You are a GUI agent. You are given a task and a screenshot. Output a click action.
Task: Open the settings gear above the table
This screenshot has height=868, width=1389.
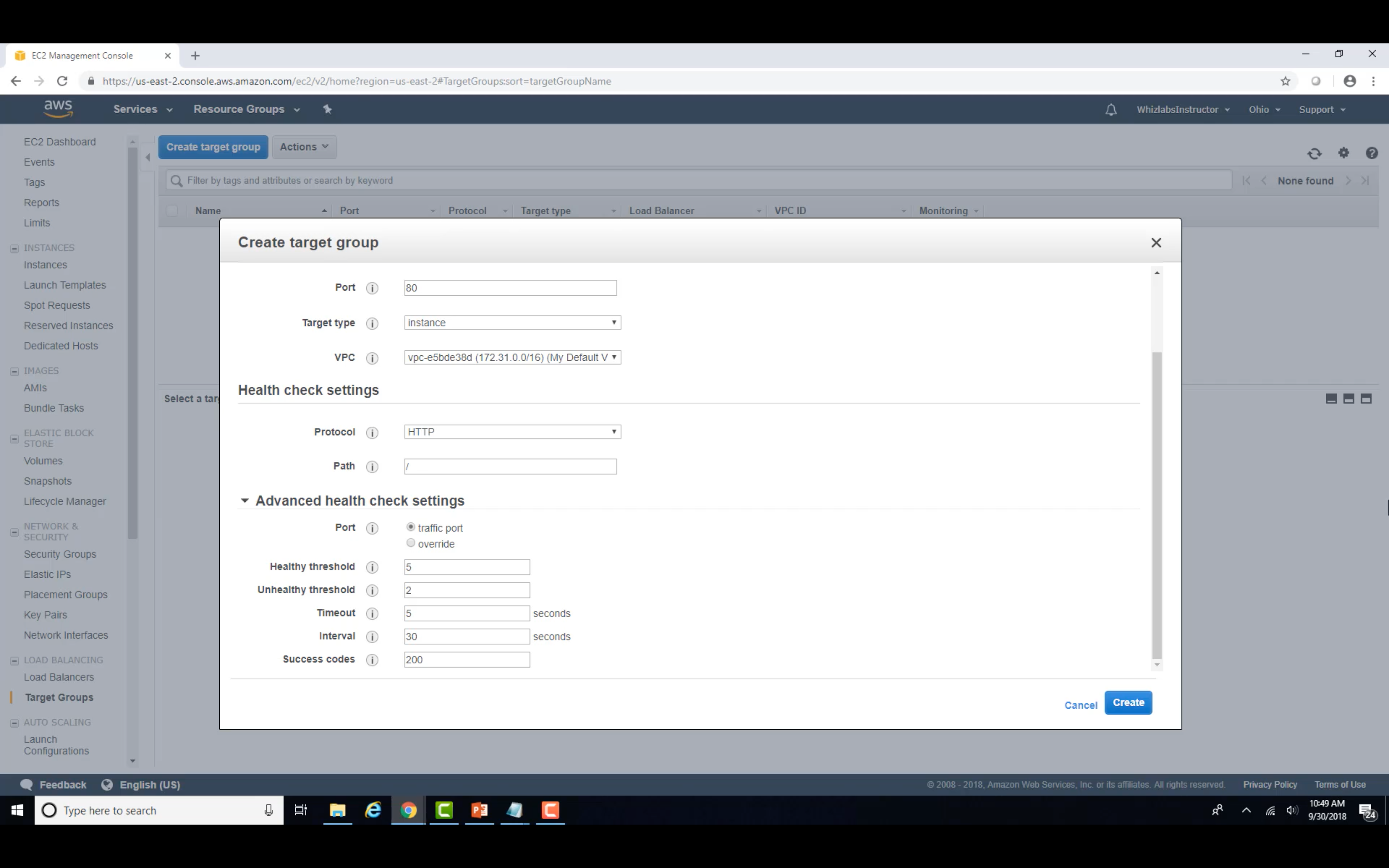pos(1344,153)
